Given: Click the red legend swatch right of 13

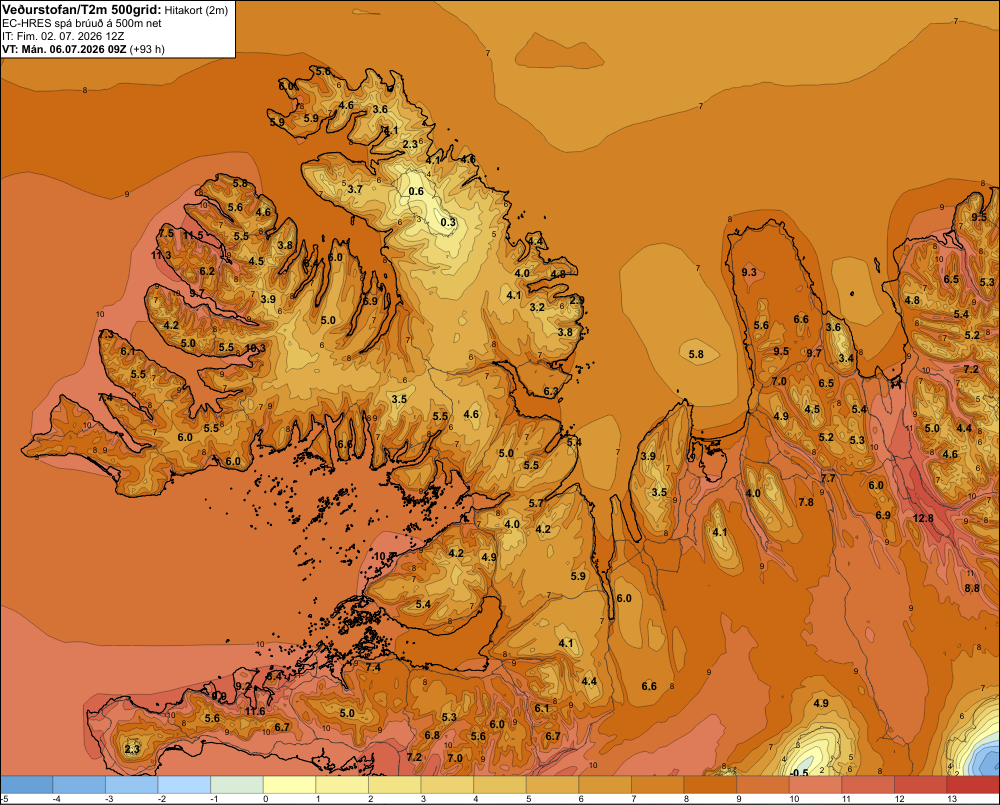Looking at the screenshot, I should pos(973,785).
